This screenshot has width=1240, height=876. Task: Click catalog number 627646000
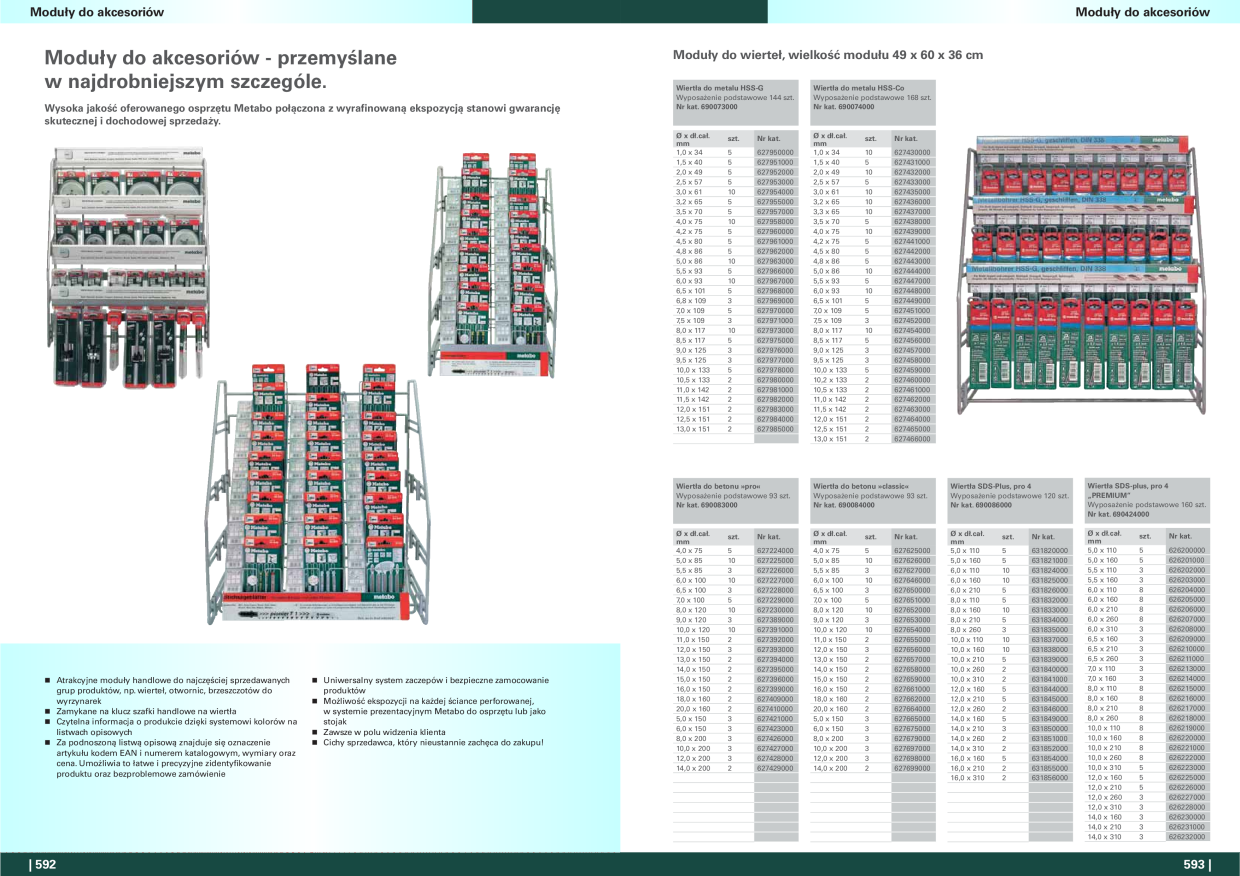912,580
